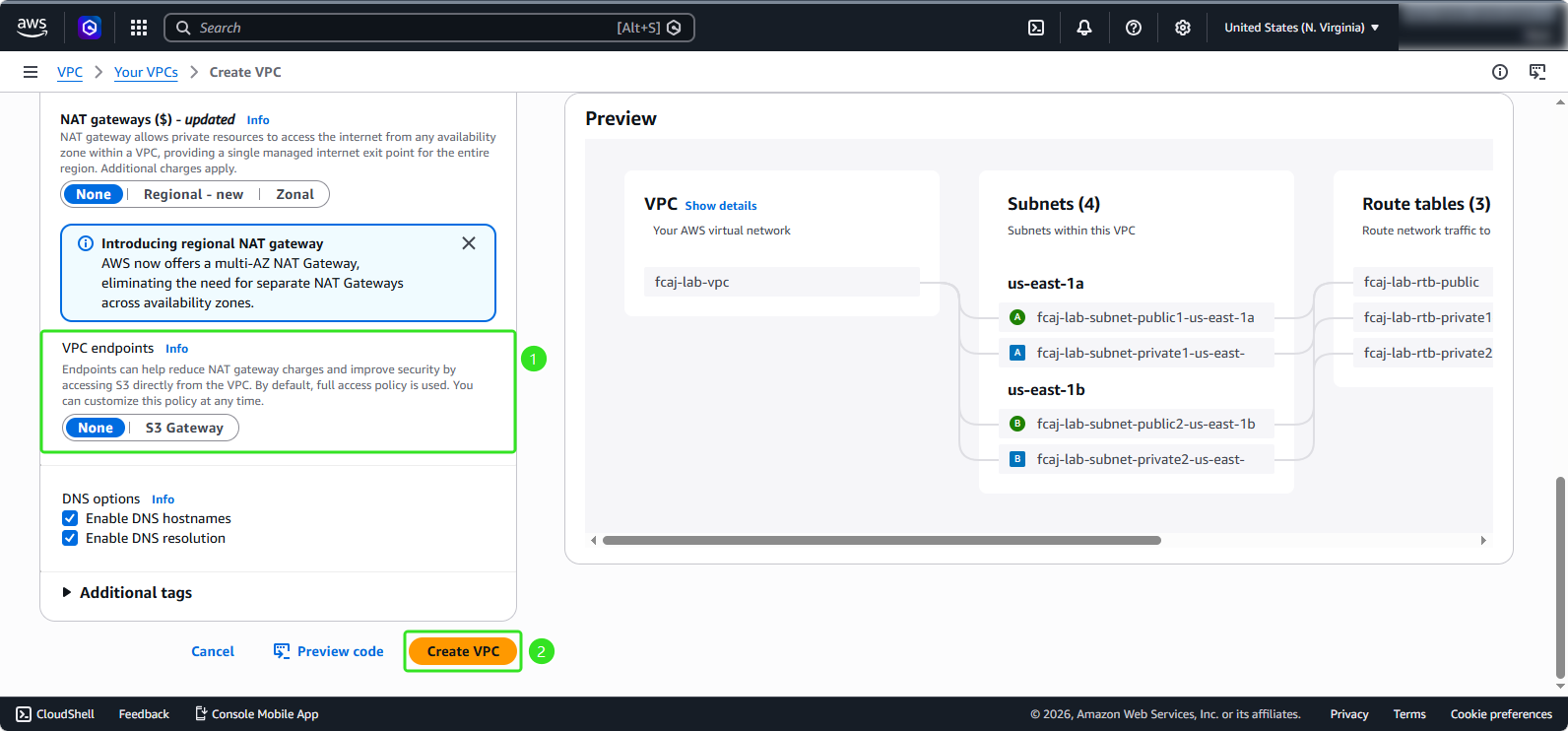Click the preview scroll-left arrow
Viewport: 1568px width, 731px height.
pyautogui.click(x=593, y=540)
